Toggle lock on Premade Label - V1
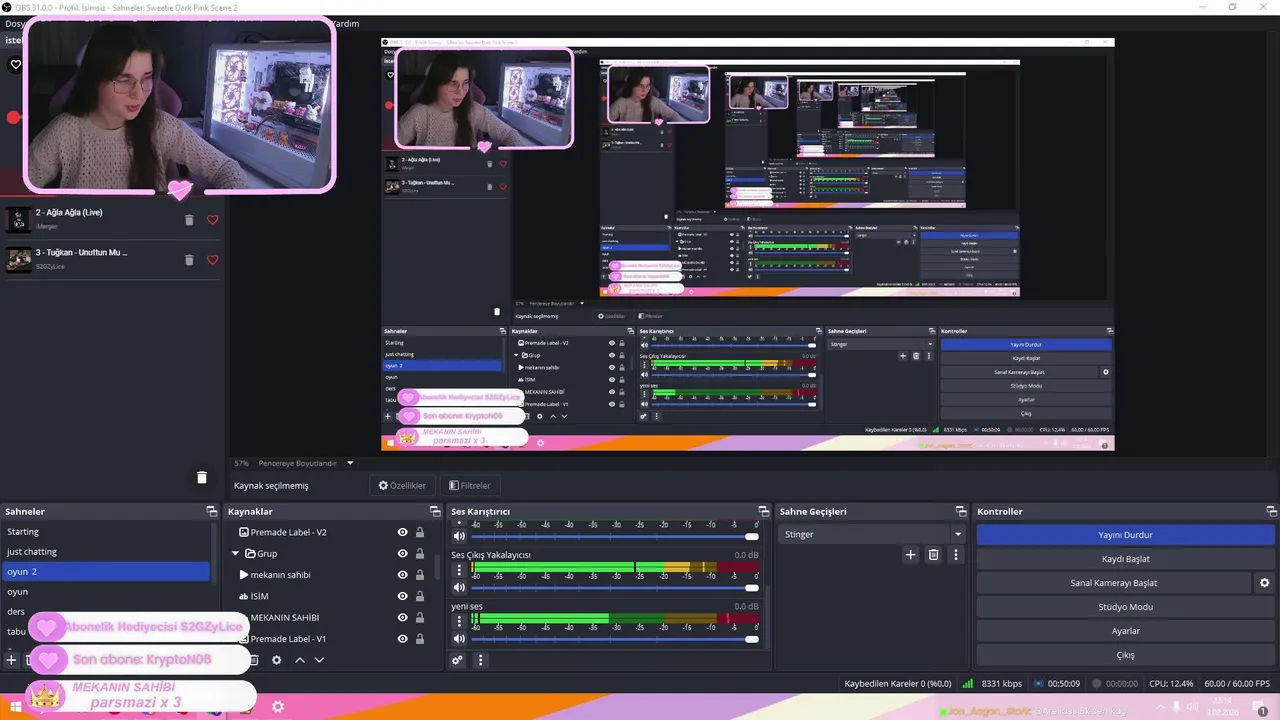 (420, 639)
